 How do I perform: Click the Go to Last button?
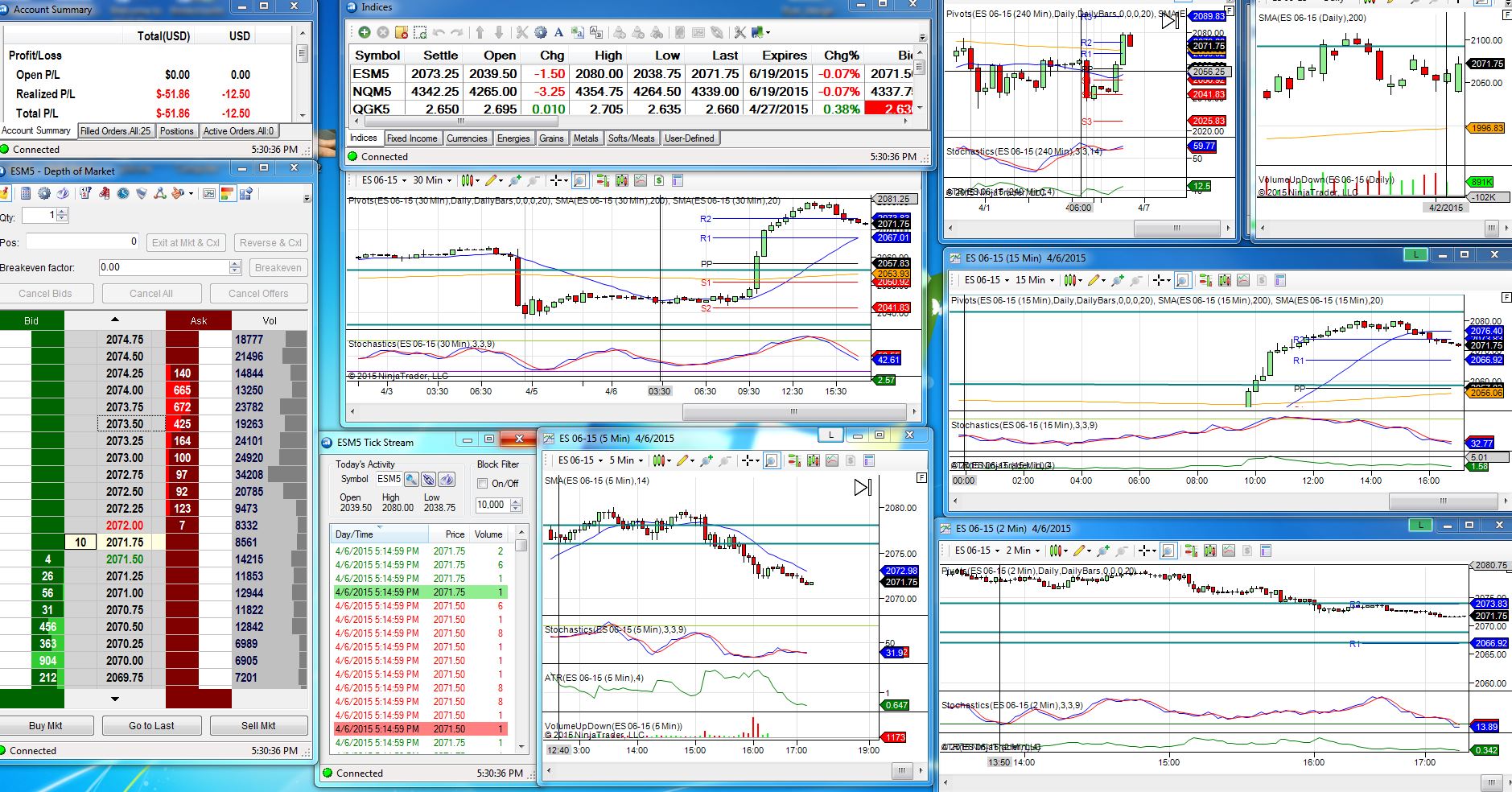[x=151, y=725]
